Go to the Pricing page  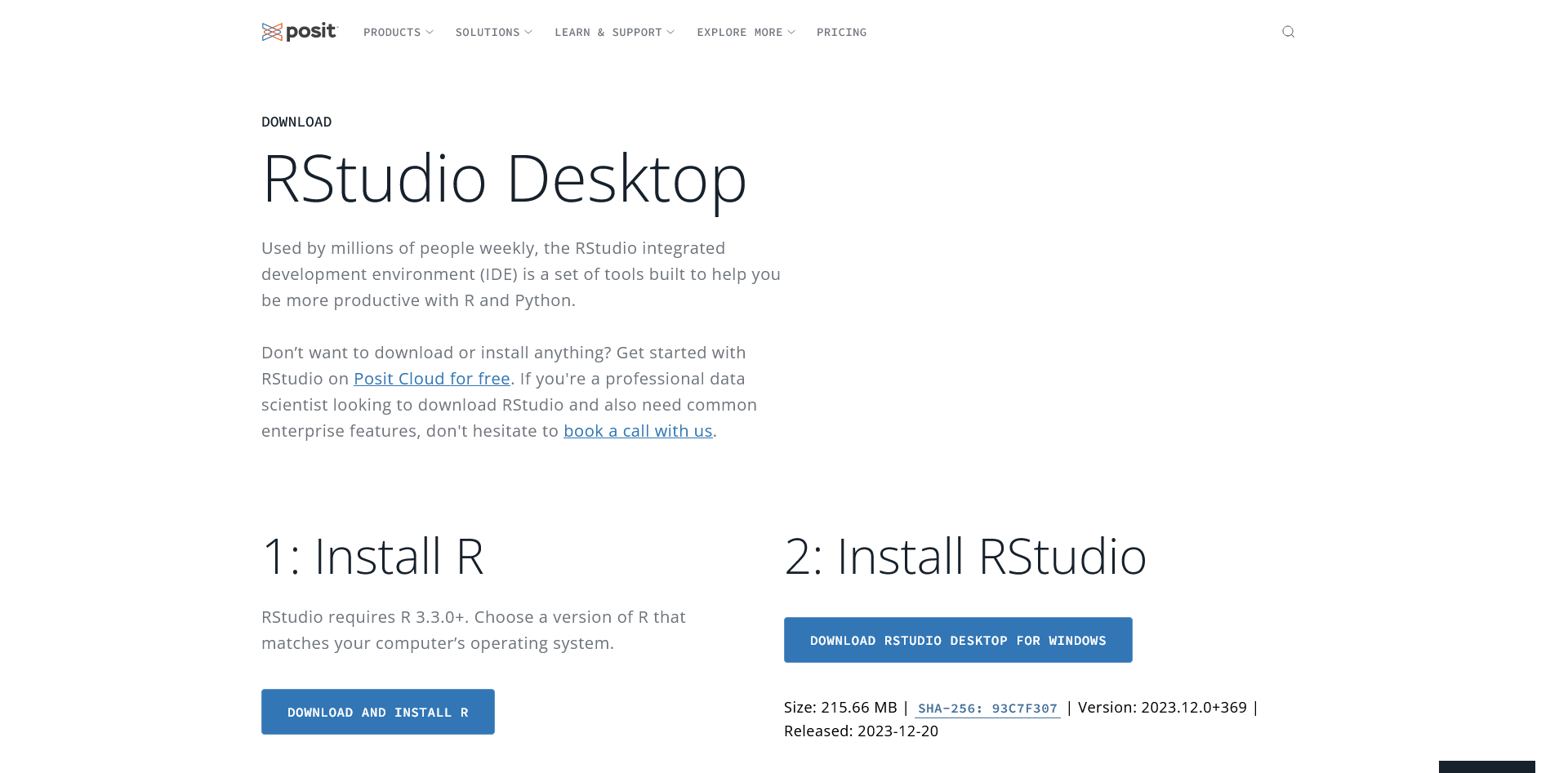coord(841,33)
